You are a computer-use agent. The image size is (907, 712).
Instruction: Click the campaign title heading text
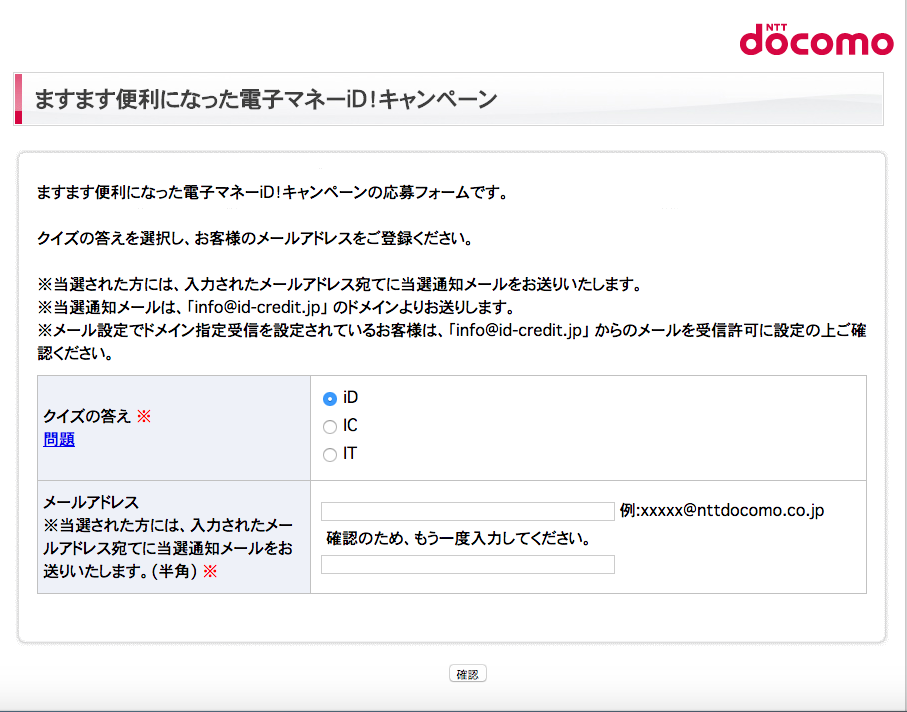266,99
